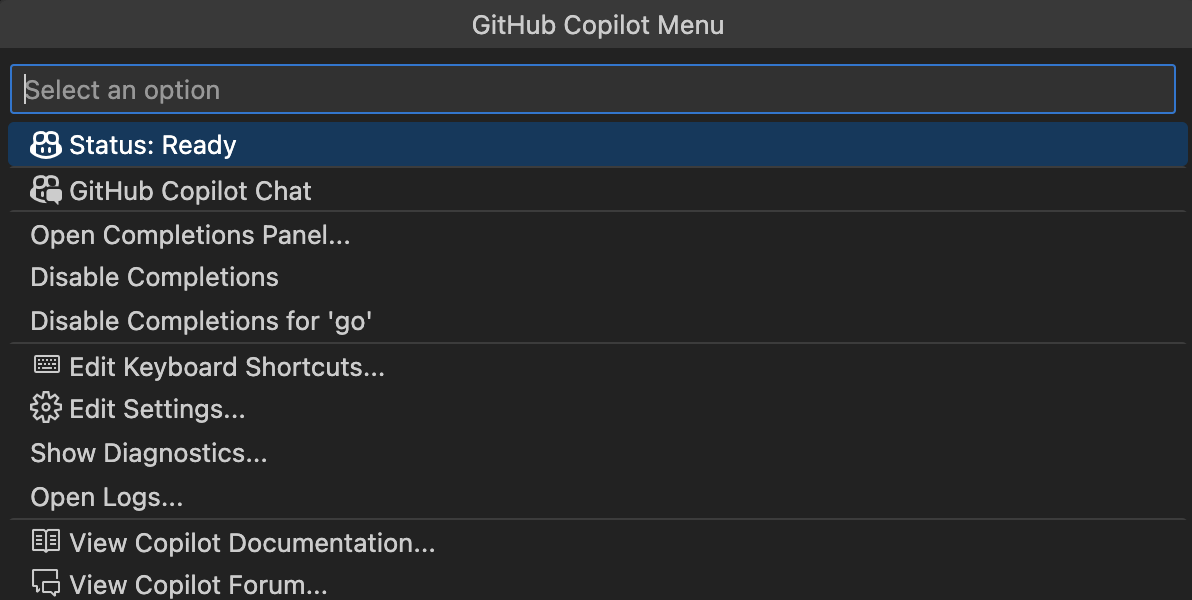Choose Edit Keyboard Shortcuts
Screen dimensions: 1192x600
pyautogui.click(x=227, y=367)
